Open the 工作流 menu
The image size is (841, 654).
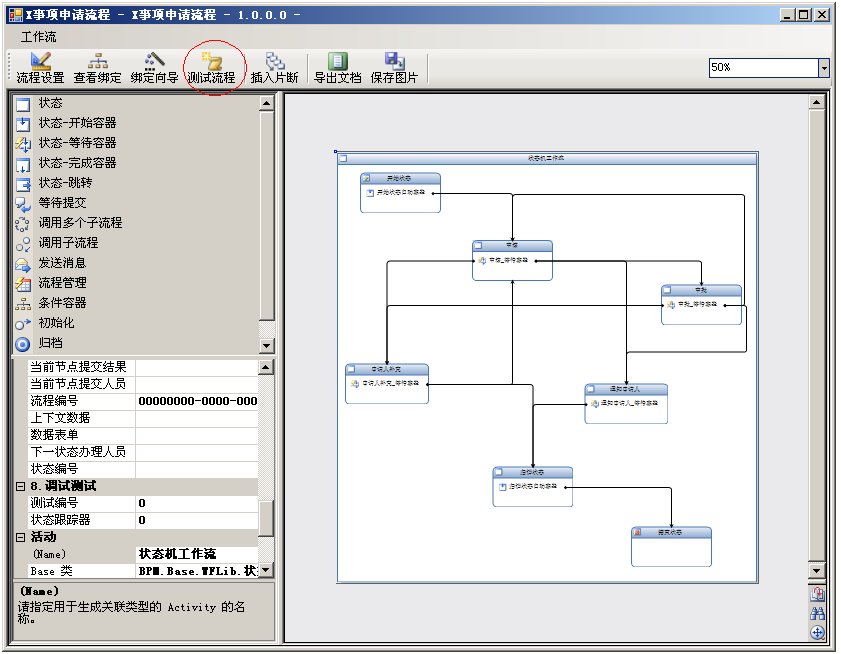[x=39, y=37]
